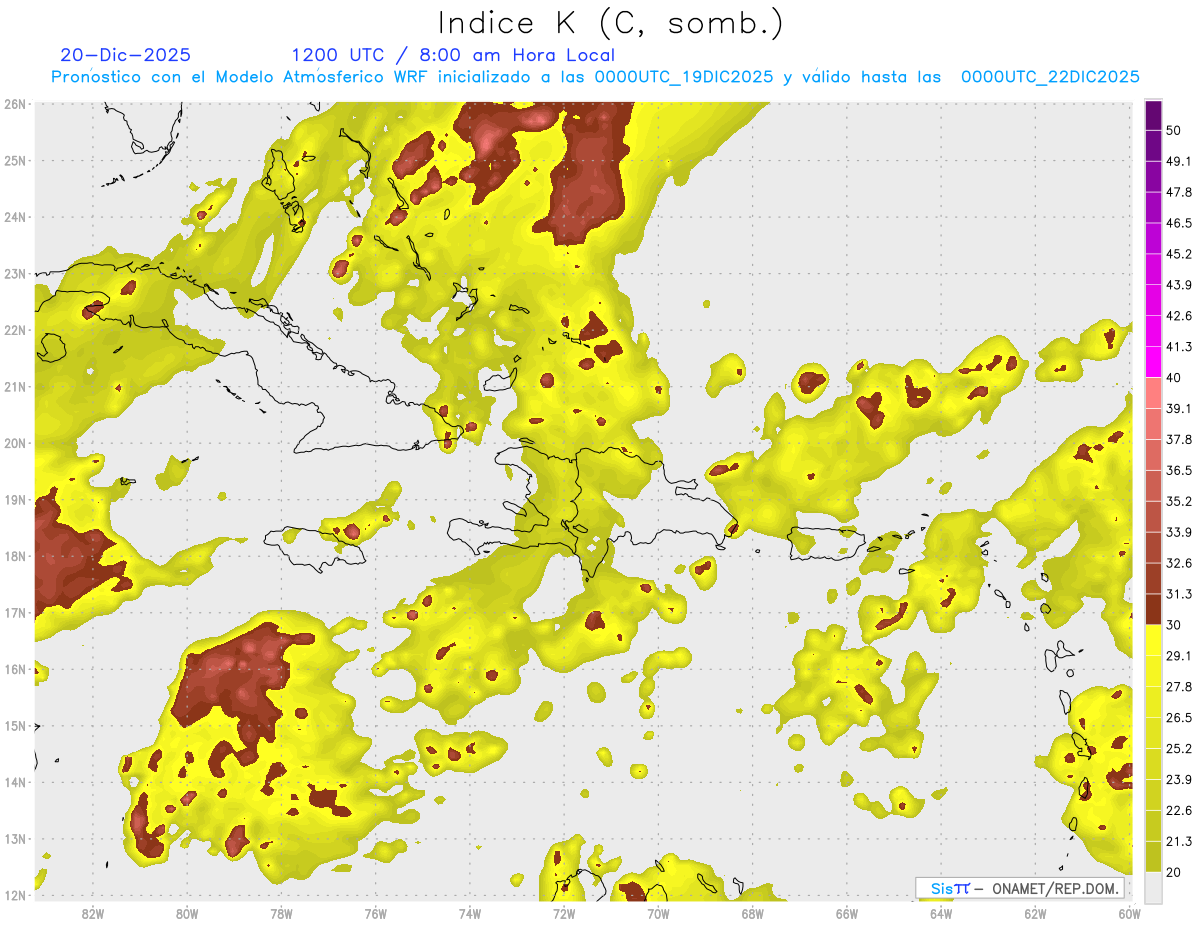Click the "18N" latitude label
This screenshot has height=927, width=1200.
tap(15, 556)
